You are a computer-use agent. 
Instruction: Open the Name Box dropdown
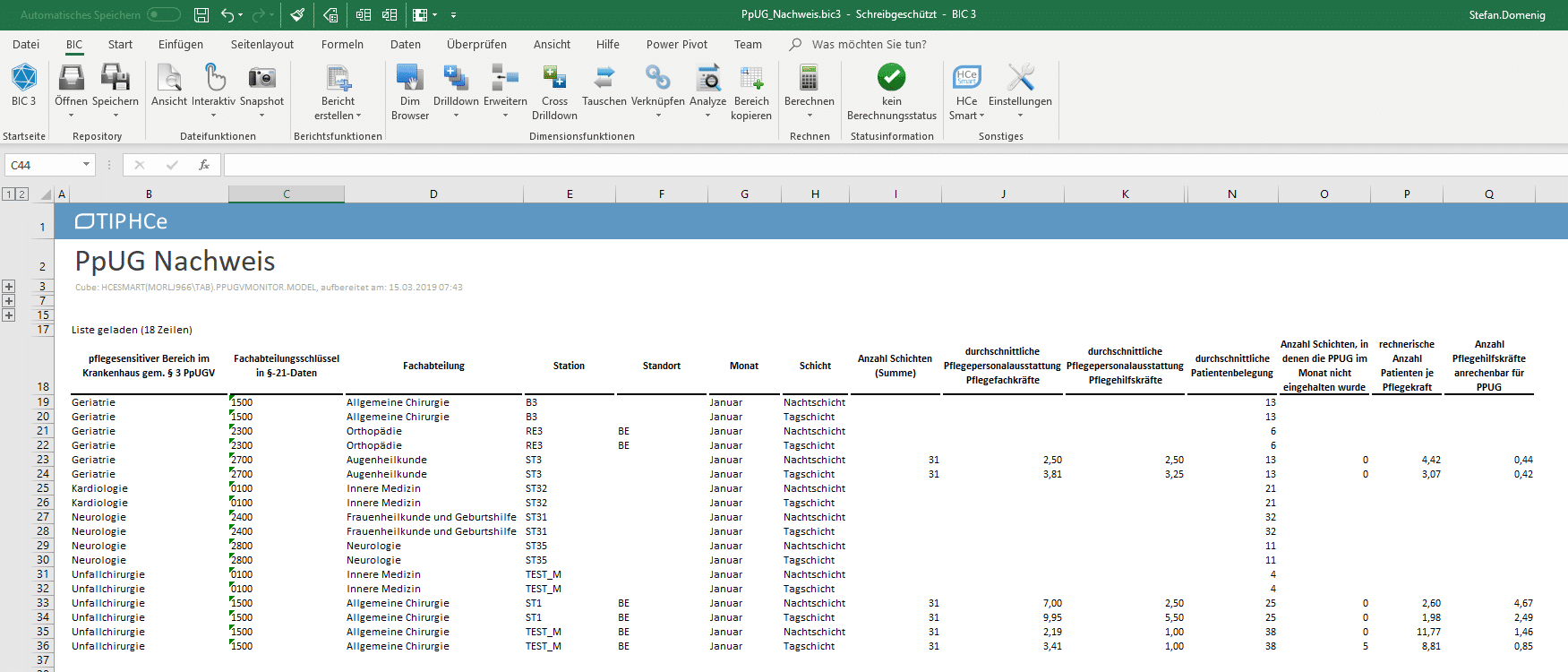click(86, 165)
